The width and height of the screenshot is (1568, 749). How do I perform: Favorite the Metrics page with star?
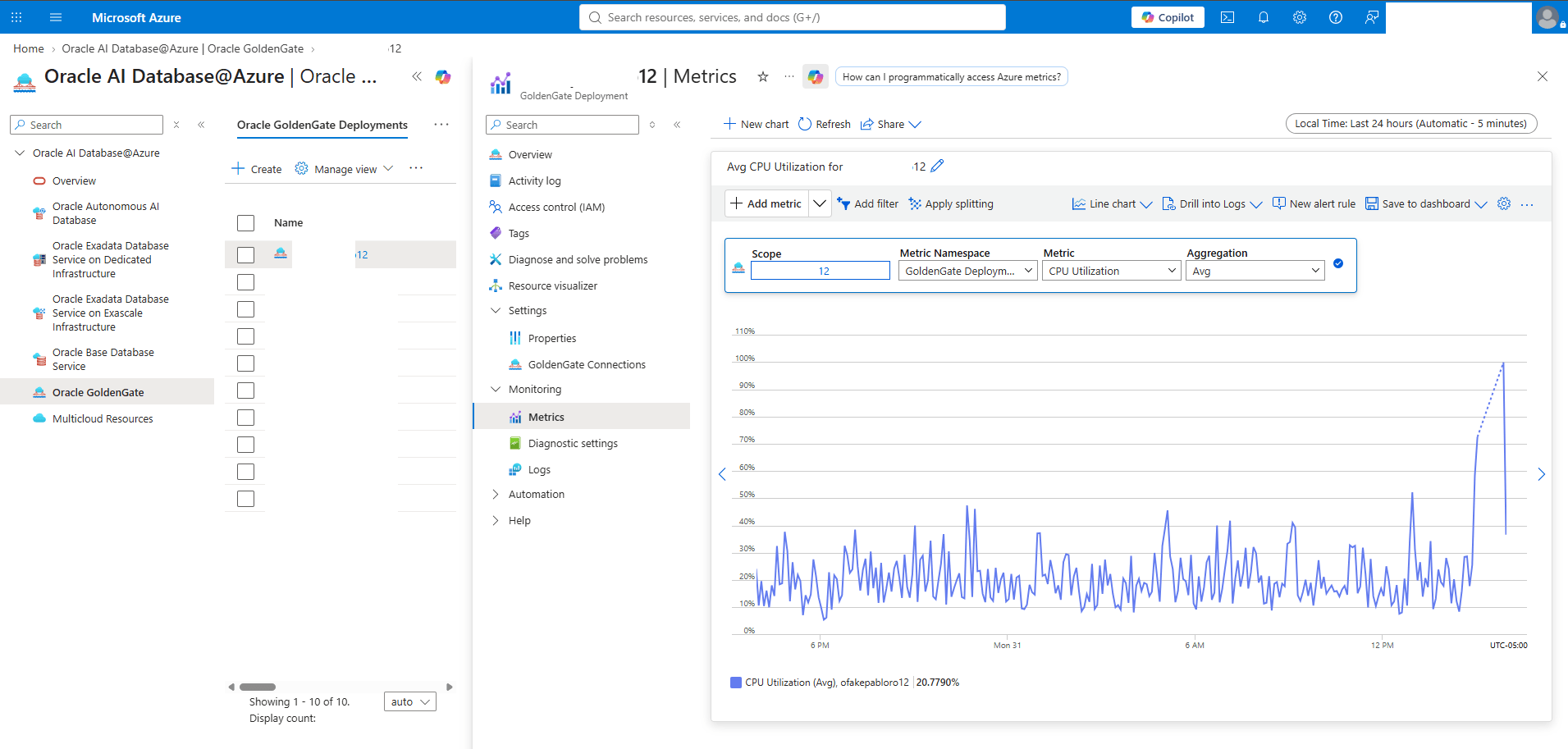[x=763, y=76]
